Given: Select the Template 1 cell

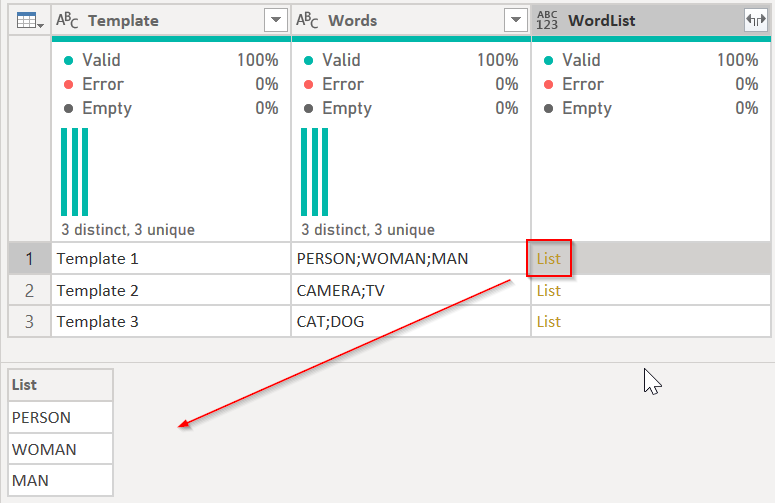Looking at the screenshot, I should [171, 258].
